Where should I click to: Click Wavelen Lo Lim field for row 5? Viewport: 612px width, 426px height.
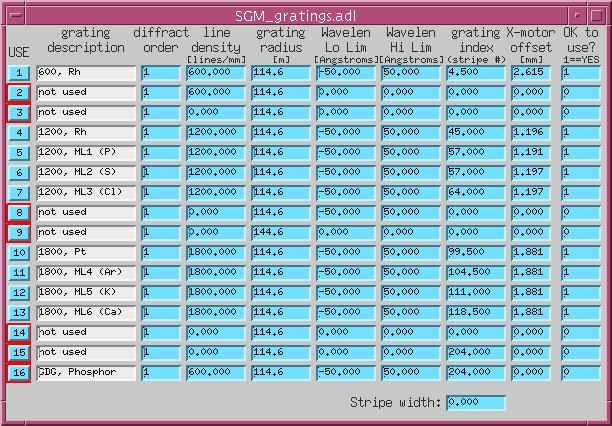click(346, 153)
